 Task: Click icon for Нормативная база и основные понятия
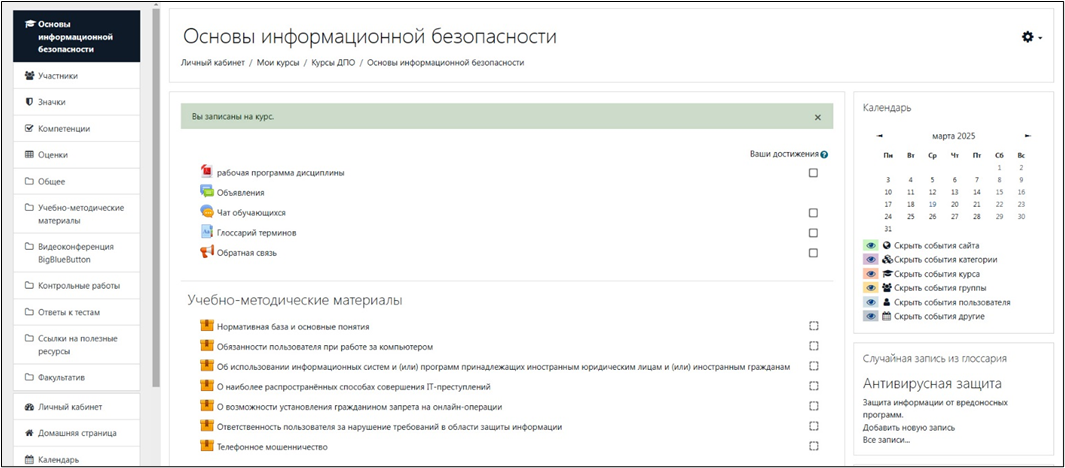coord(207,326)
